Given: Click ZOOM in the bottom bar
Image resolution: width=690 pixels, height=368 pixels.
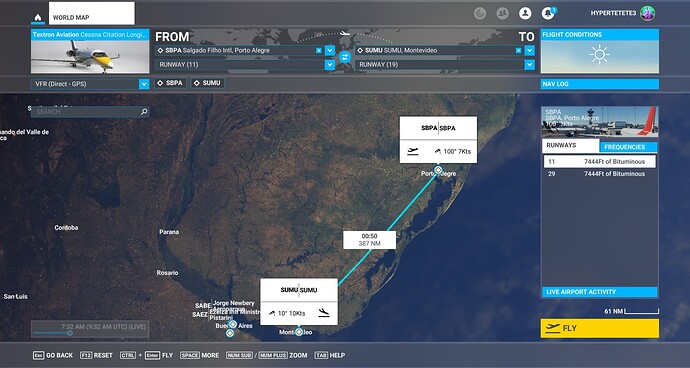Looking at the screenshot, I should pyautogui.click(x=267, y=355).
